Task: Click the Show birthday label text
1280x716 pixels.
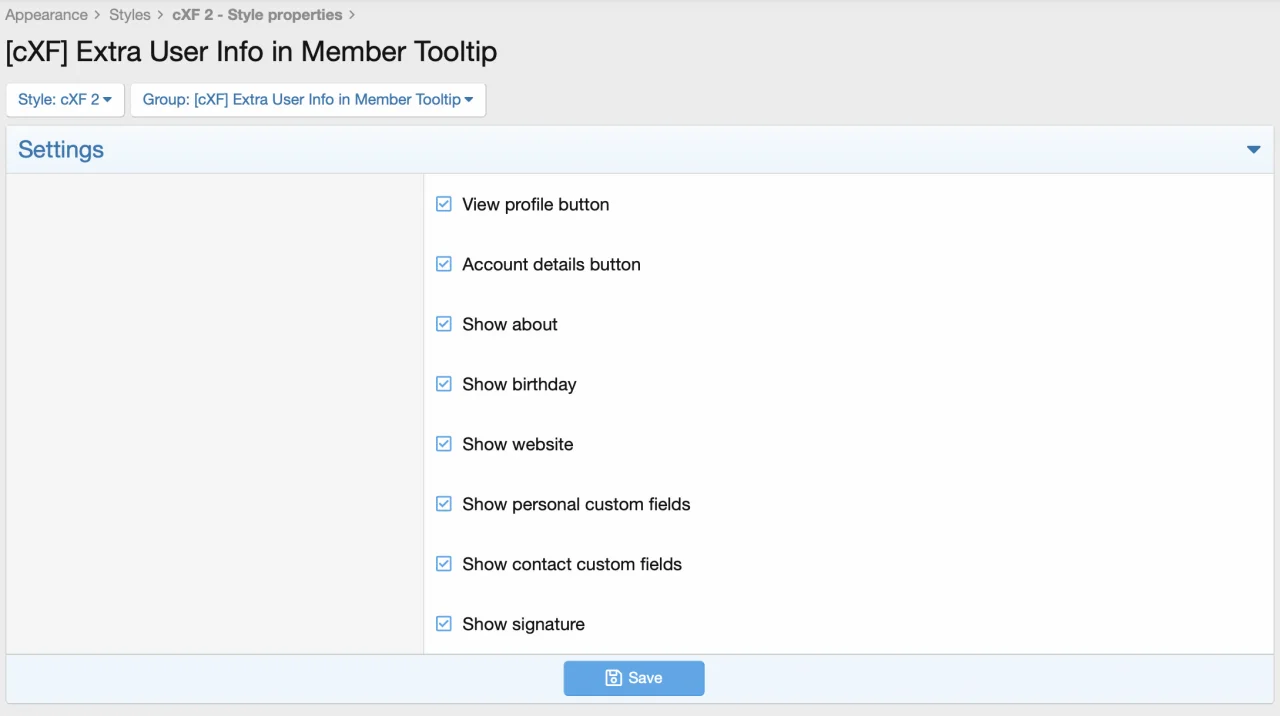Action: [519, 384]
